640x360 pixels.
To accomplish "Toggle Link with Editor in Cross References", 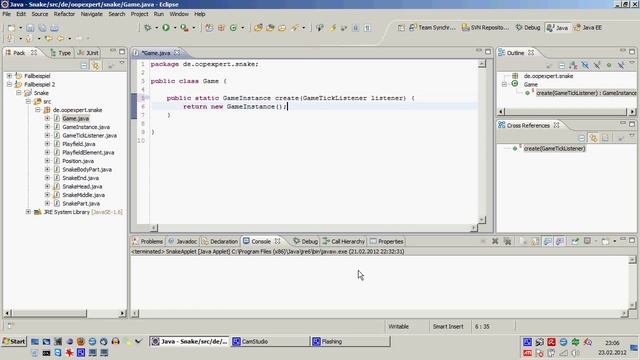I will (x=593, y=138).
